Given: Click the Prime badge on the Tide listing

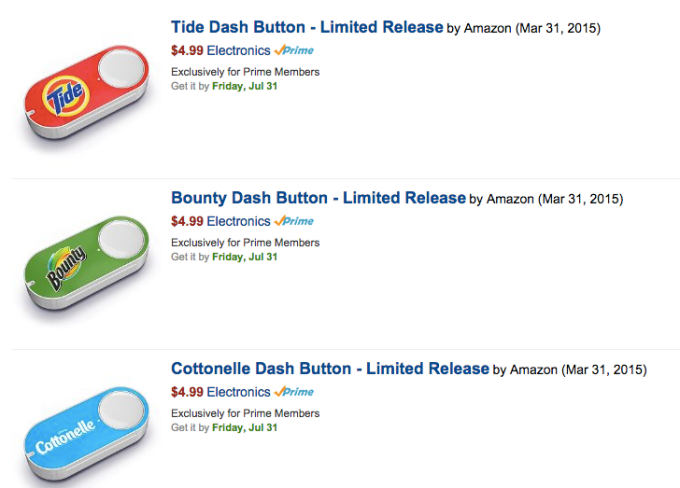Looking at the screenshot, I should pos(294,50).
